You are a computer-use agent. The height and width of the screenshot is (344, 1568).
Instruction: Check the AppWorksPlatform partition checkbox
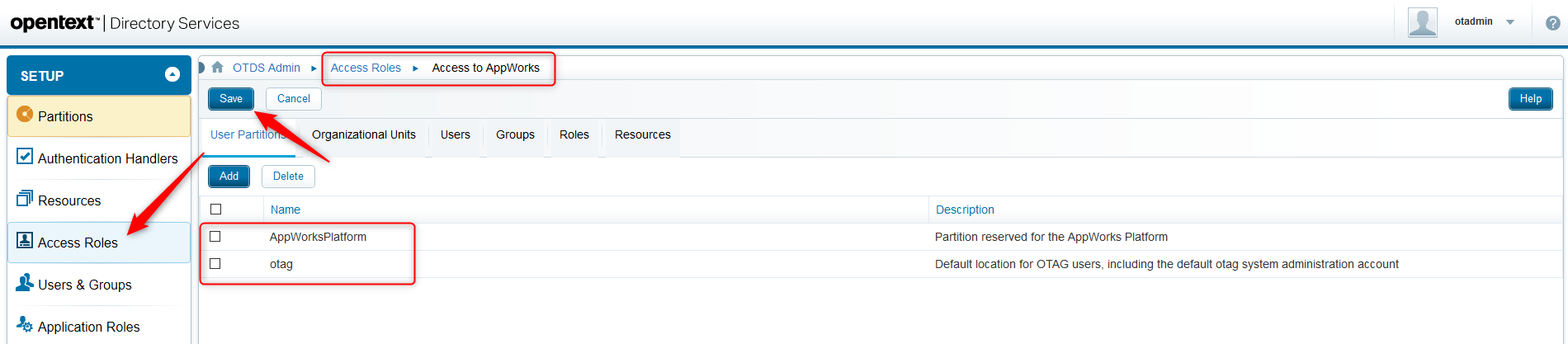(215, 237)
